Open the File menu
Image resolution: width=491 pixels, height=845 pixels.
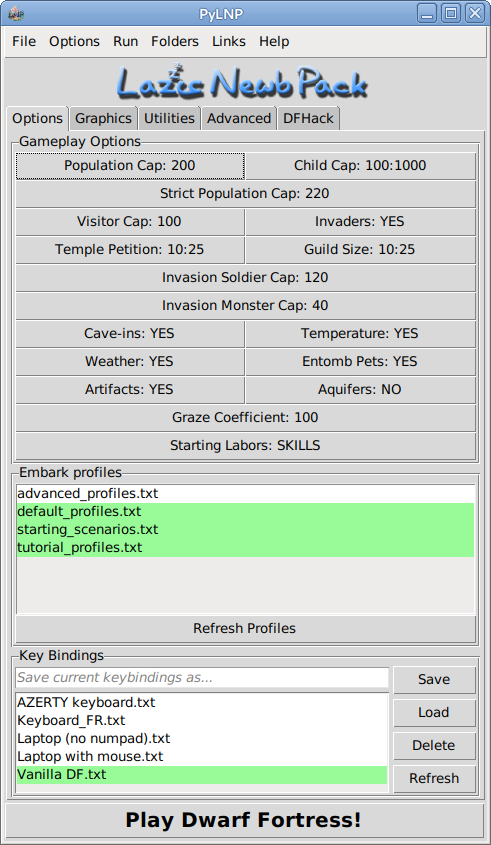click(24, 41)
